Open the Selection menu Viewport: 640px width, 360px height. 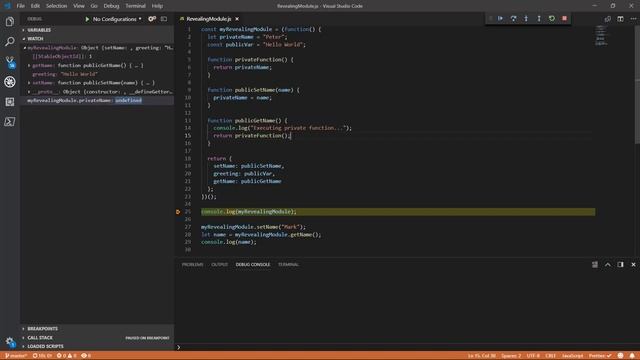[56, 6]
